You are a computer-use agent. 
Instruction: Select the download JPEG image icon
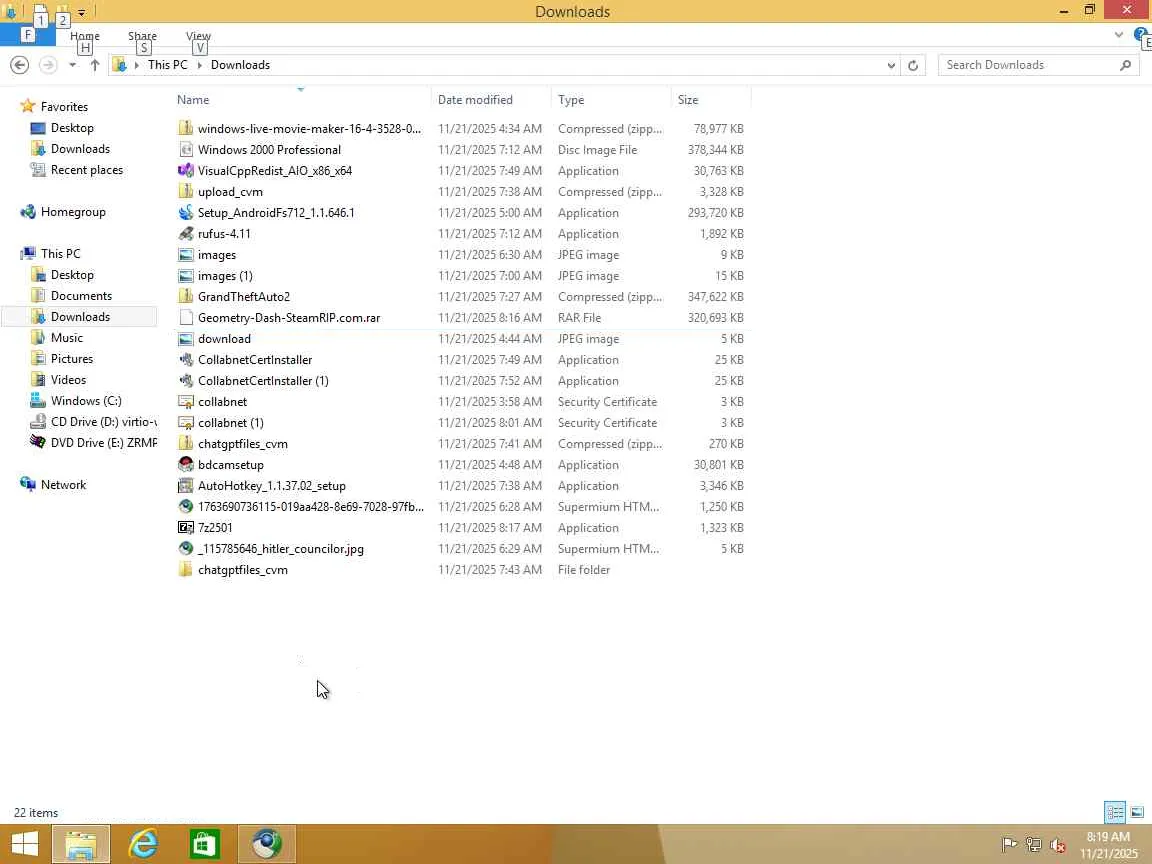coord(186,339)
